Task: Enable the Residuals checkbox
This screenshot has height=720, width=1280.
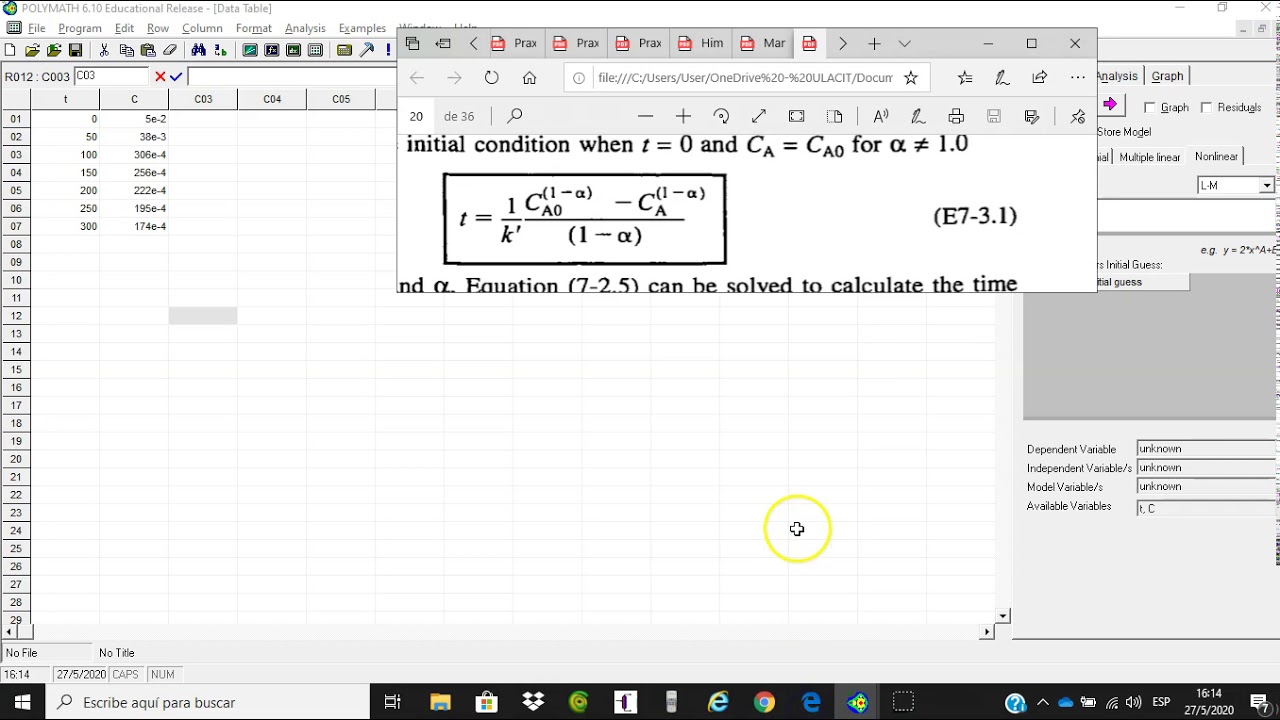Action: pyautogui.click(x=1206, y=107)
